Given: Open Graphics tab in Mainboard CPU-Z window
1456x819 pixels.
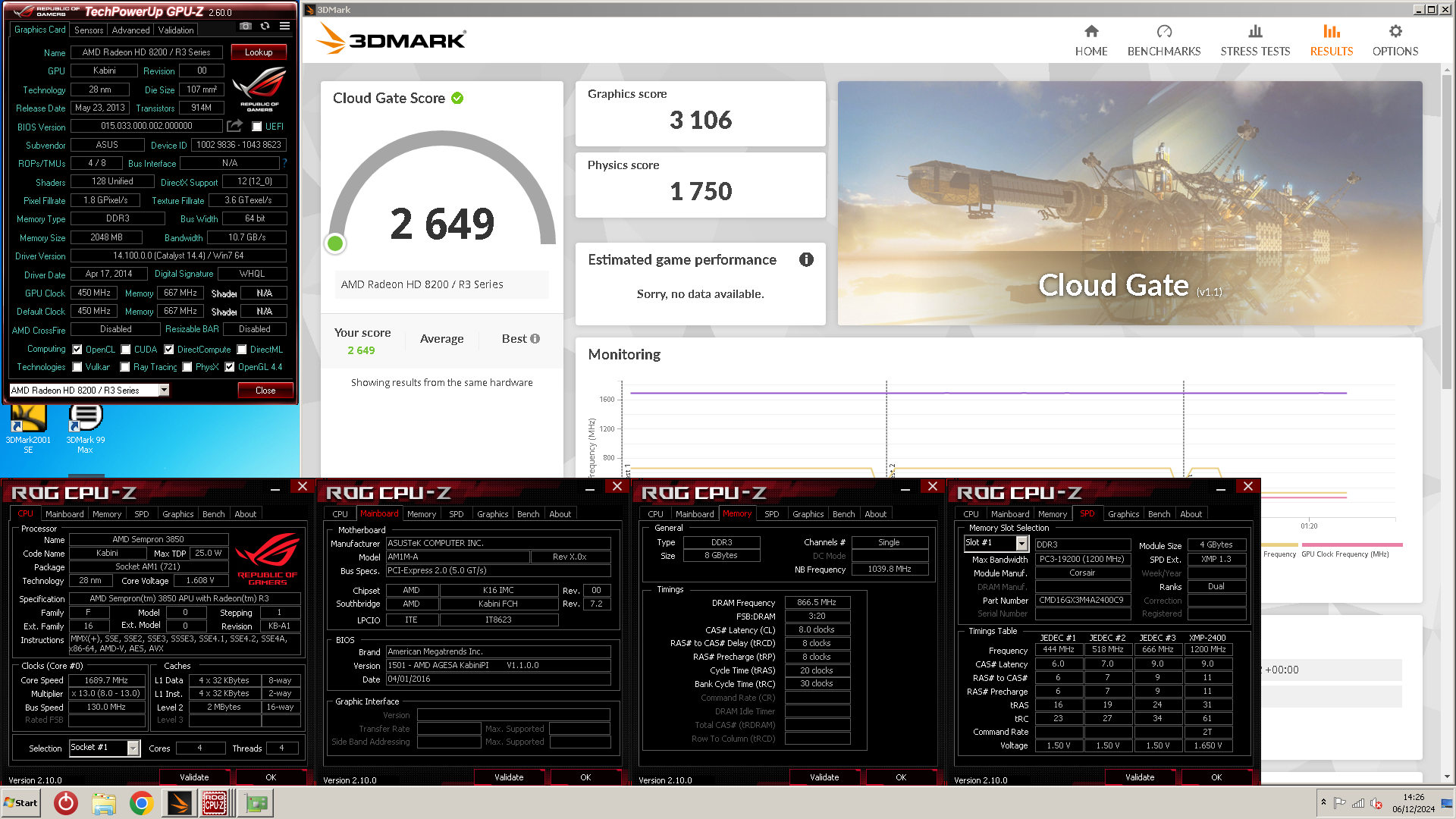Looking at the screenshot, I should tap(493, 514).
